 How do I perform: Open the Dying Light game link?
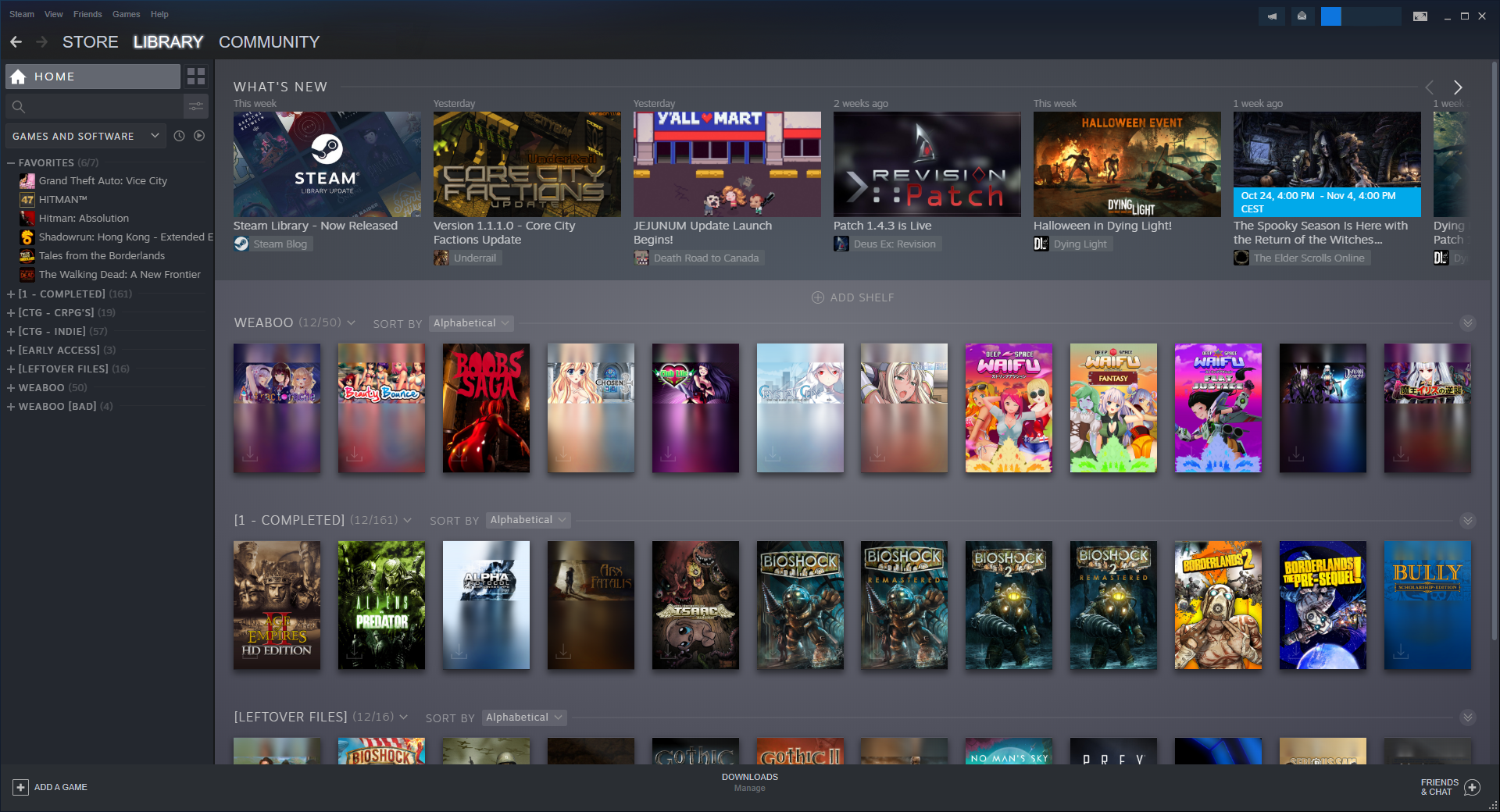pyautogui.click(x=1071, y=244)
